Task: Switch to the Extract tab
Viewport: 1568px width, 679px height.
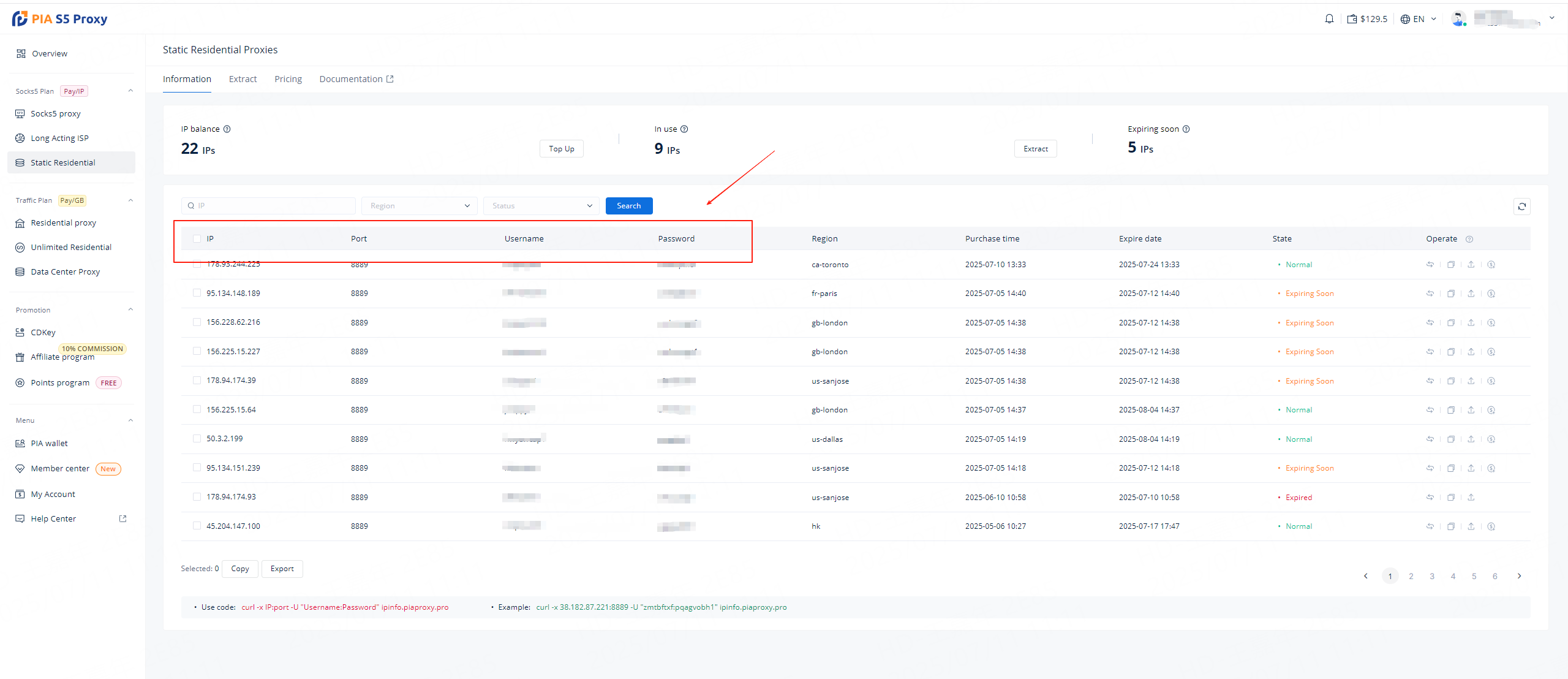Action: [x=243, y=79]
